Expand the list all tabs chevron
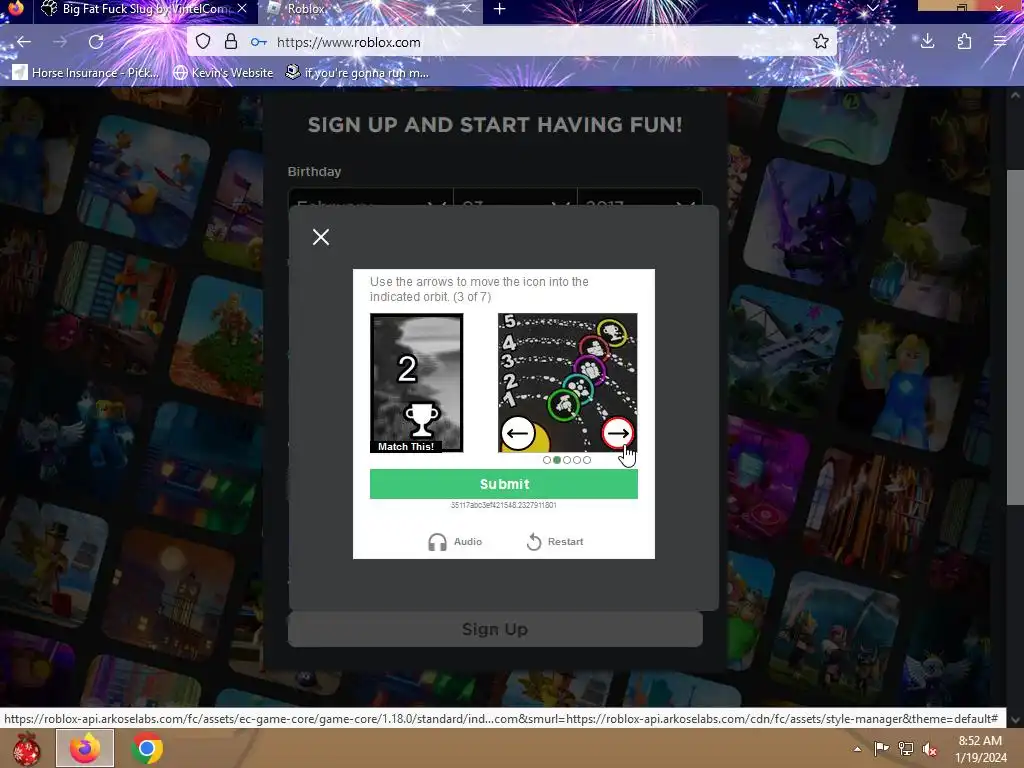The width and height of the screenshot is (1024, 768). (x=872, y=8)
